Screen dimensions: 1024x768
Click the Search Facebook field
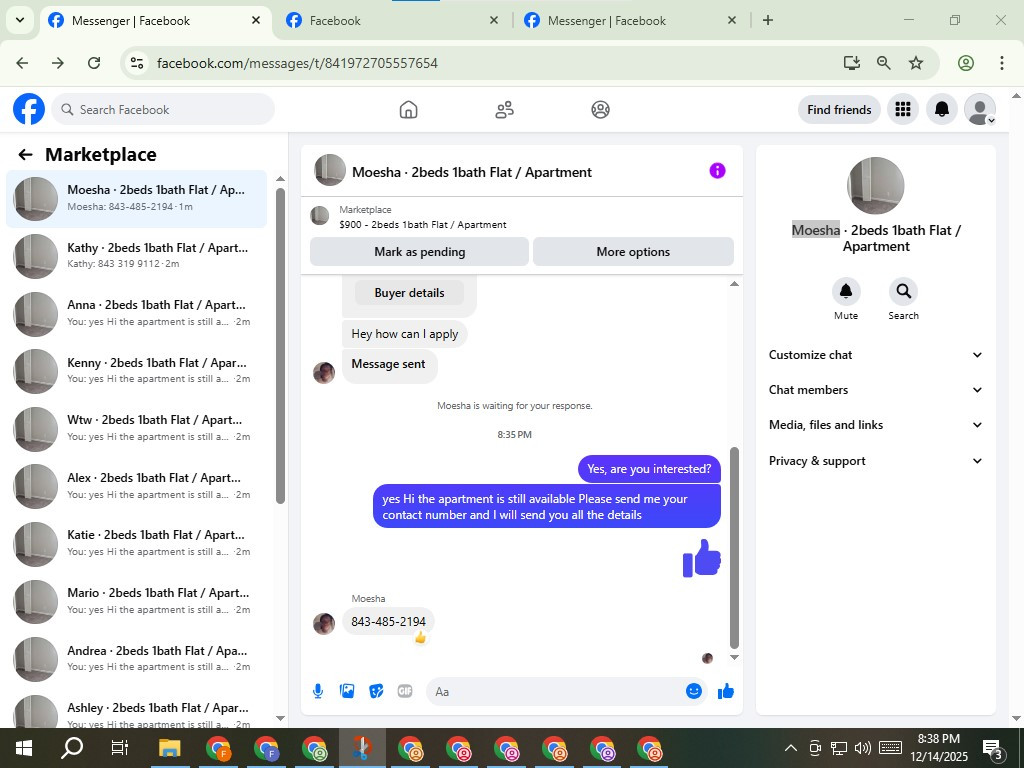[163, 110]
